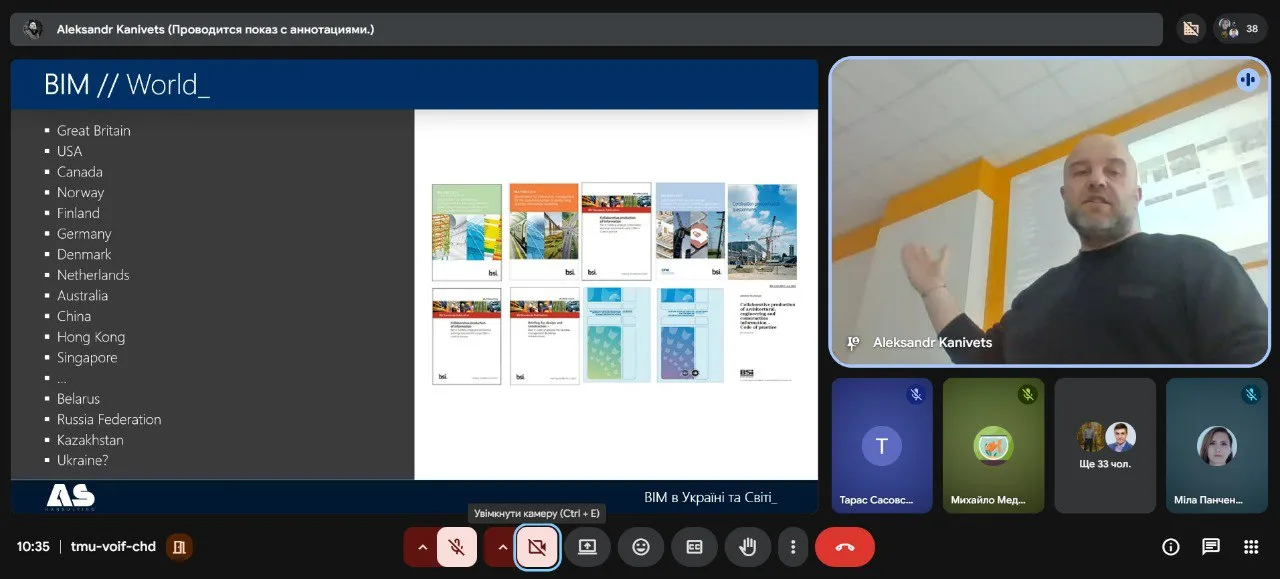Open the three-dot more options menu

click(793, 547)
